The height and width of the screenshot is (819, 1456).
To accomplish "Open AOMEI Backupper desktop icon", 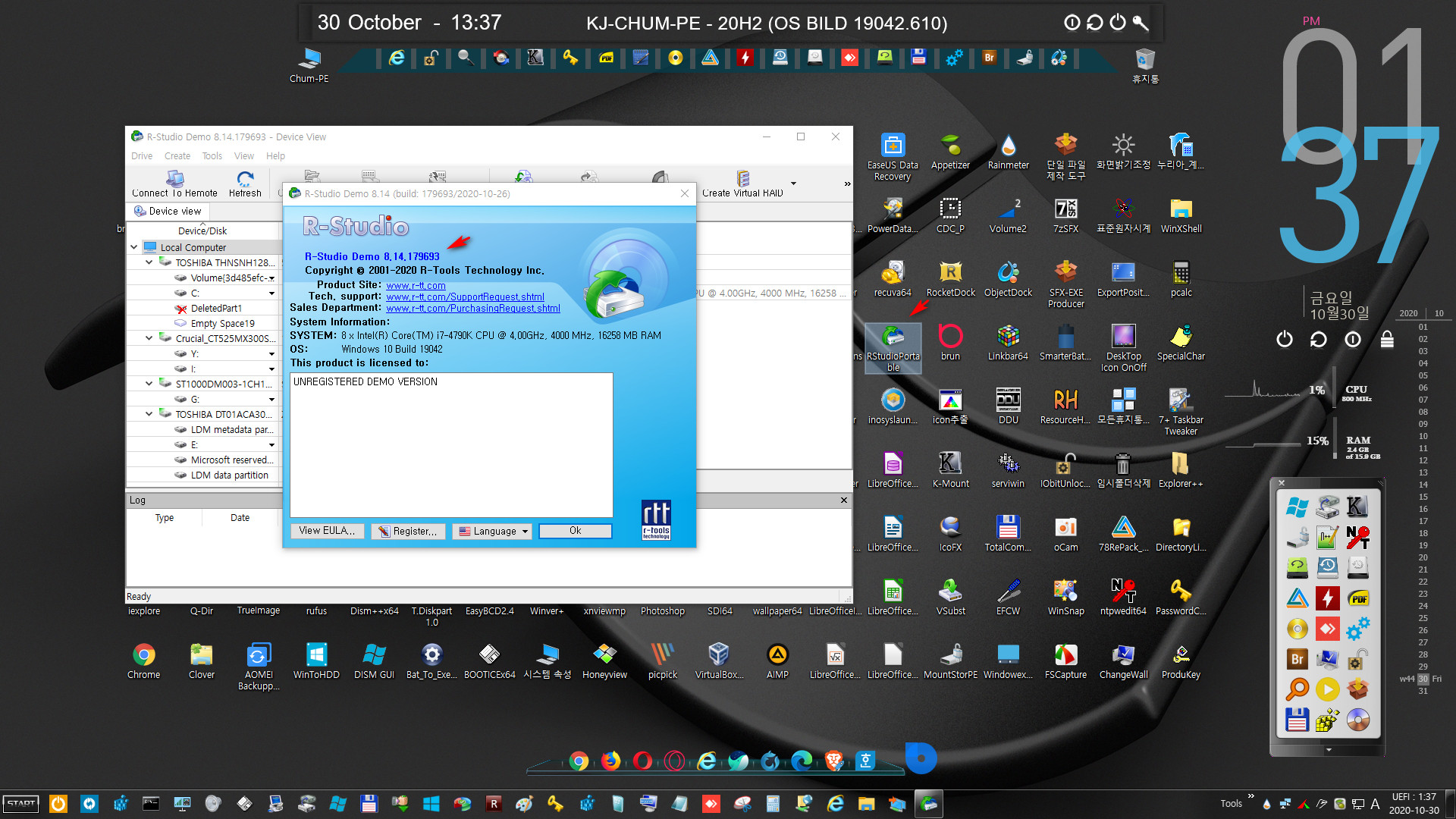I will coord(259,667).
